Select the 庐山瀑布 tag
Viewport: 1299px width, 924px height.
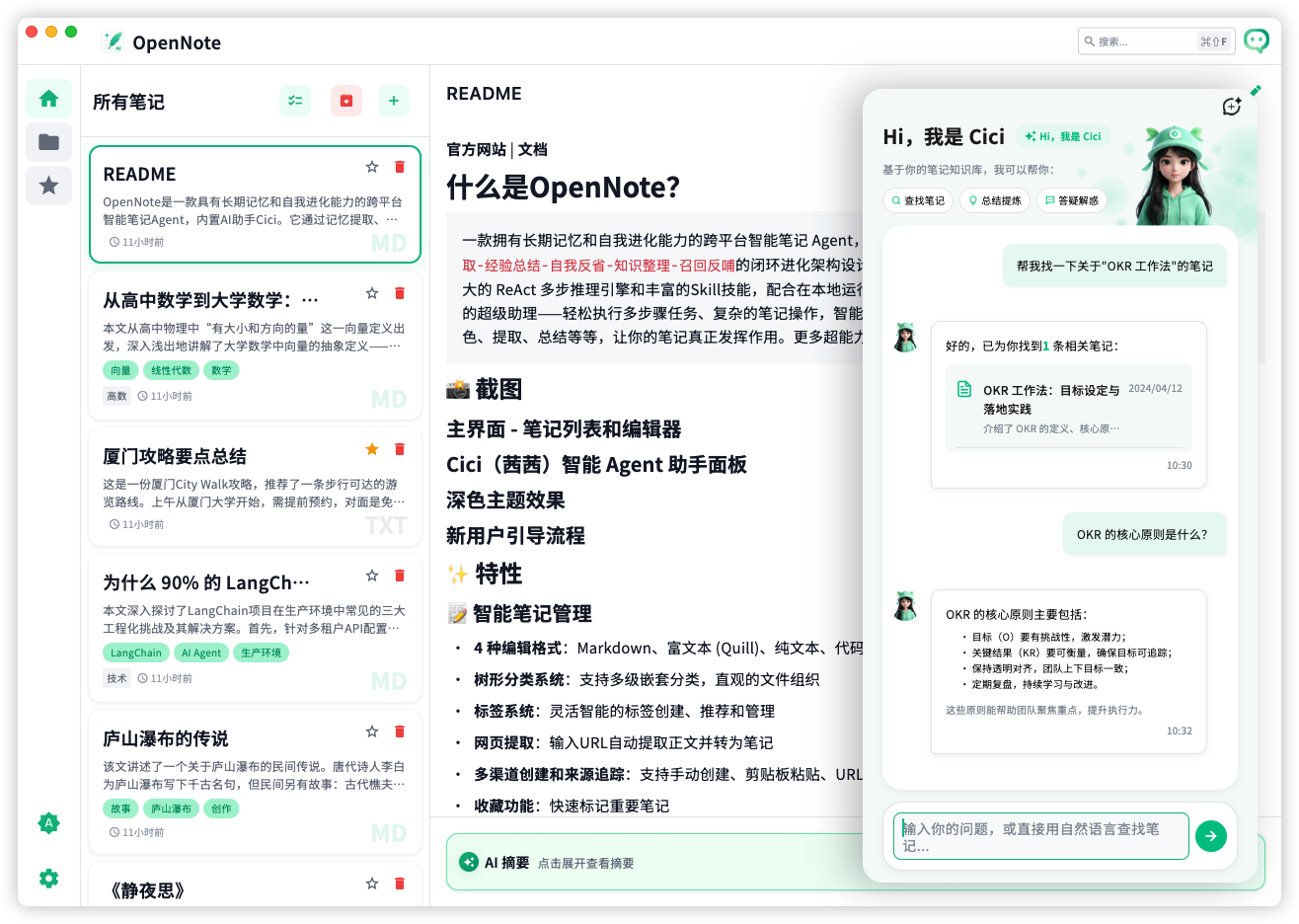click(x=171, y=808)
